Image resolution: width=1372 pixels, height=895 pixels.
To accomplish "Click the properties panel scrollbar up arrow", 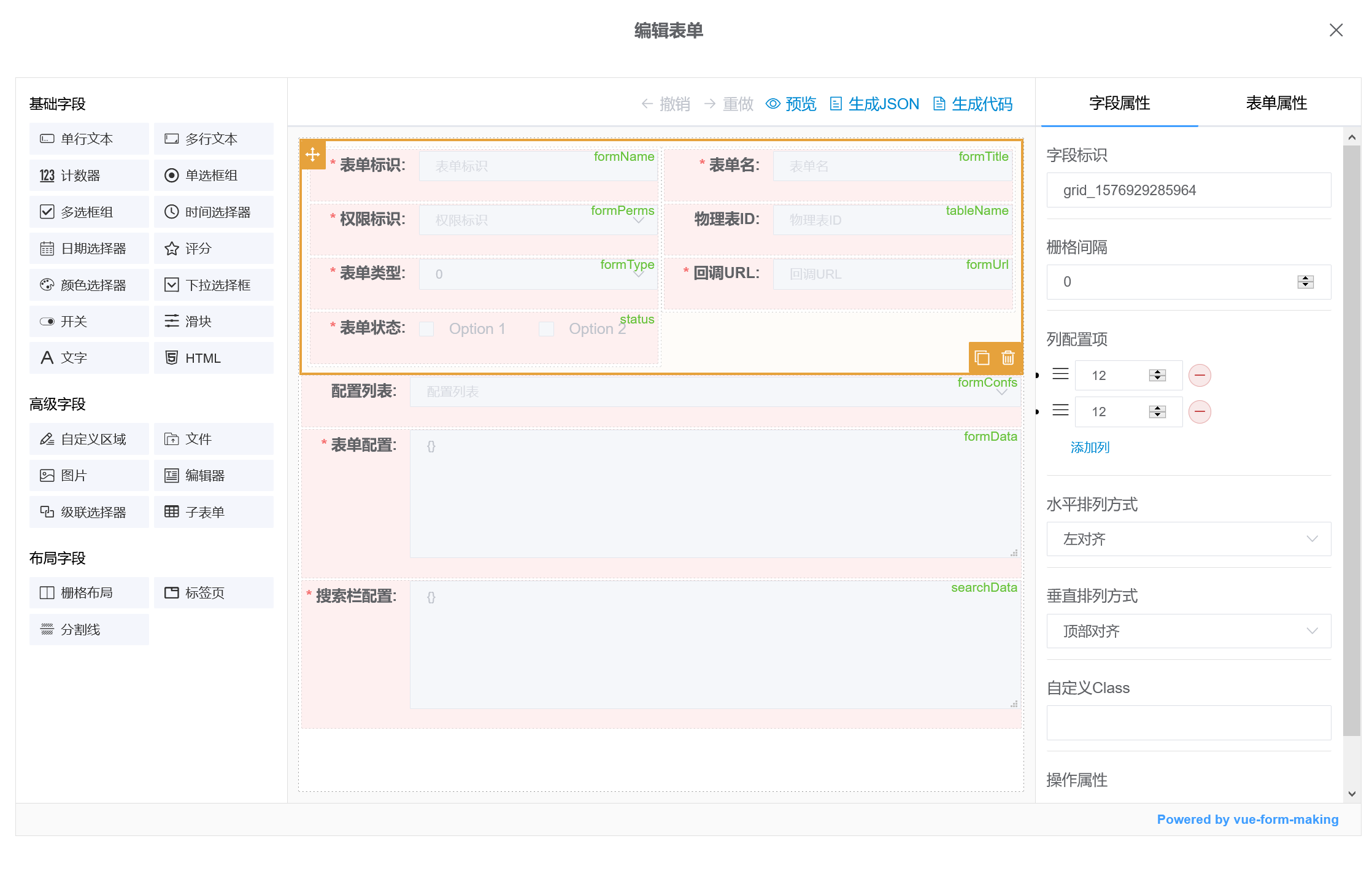I will (x=1352, y=138).
